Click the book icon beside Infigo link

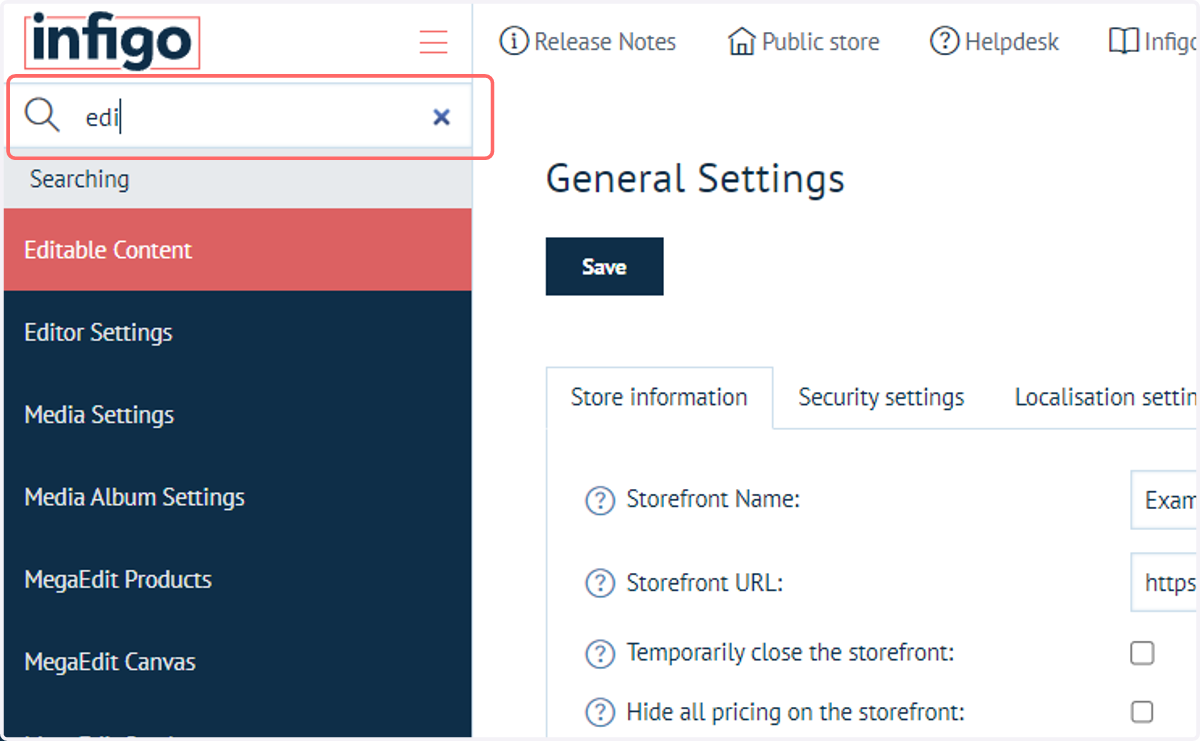pos(1124,42)
